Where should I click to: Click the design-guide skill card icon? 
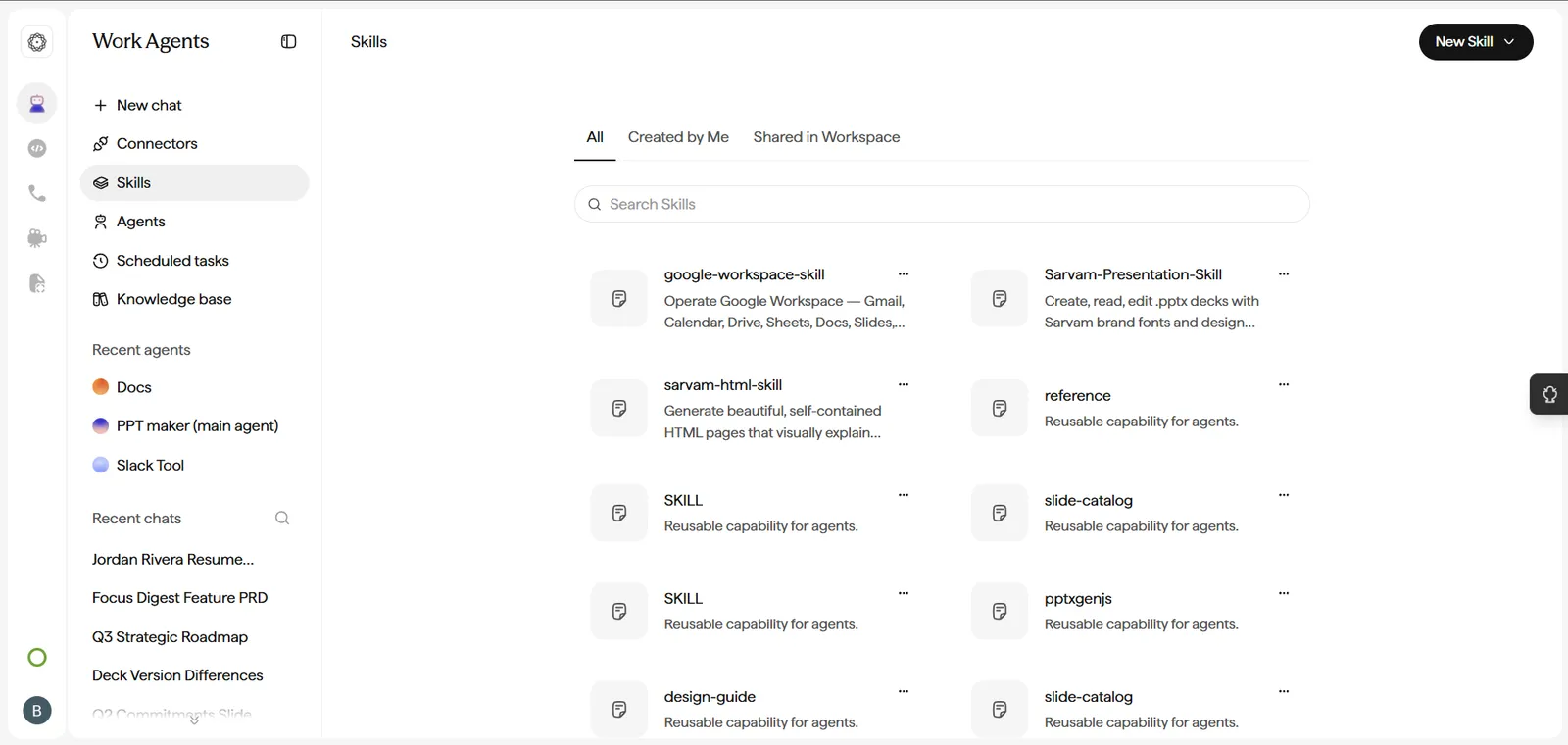619,710
